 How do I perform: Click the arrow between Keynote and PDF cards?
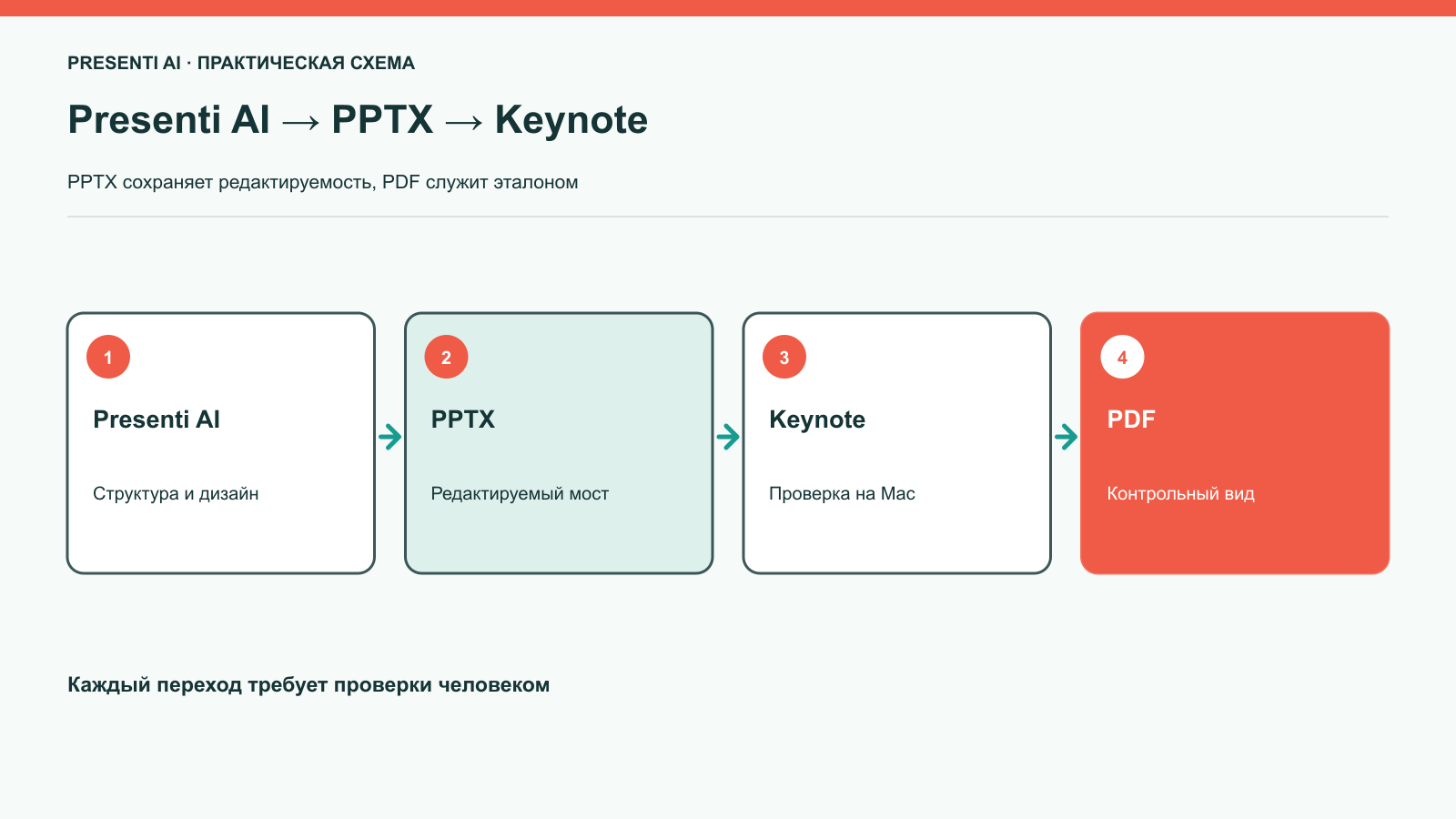point(1066,437)
